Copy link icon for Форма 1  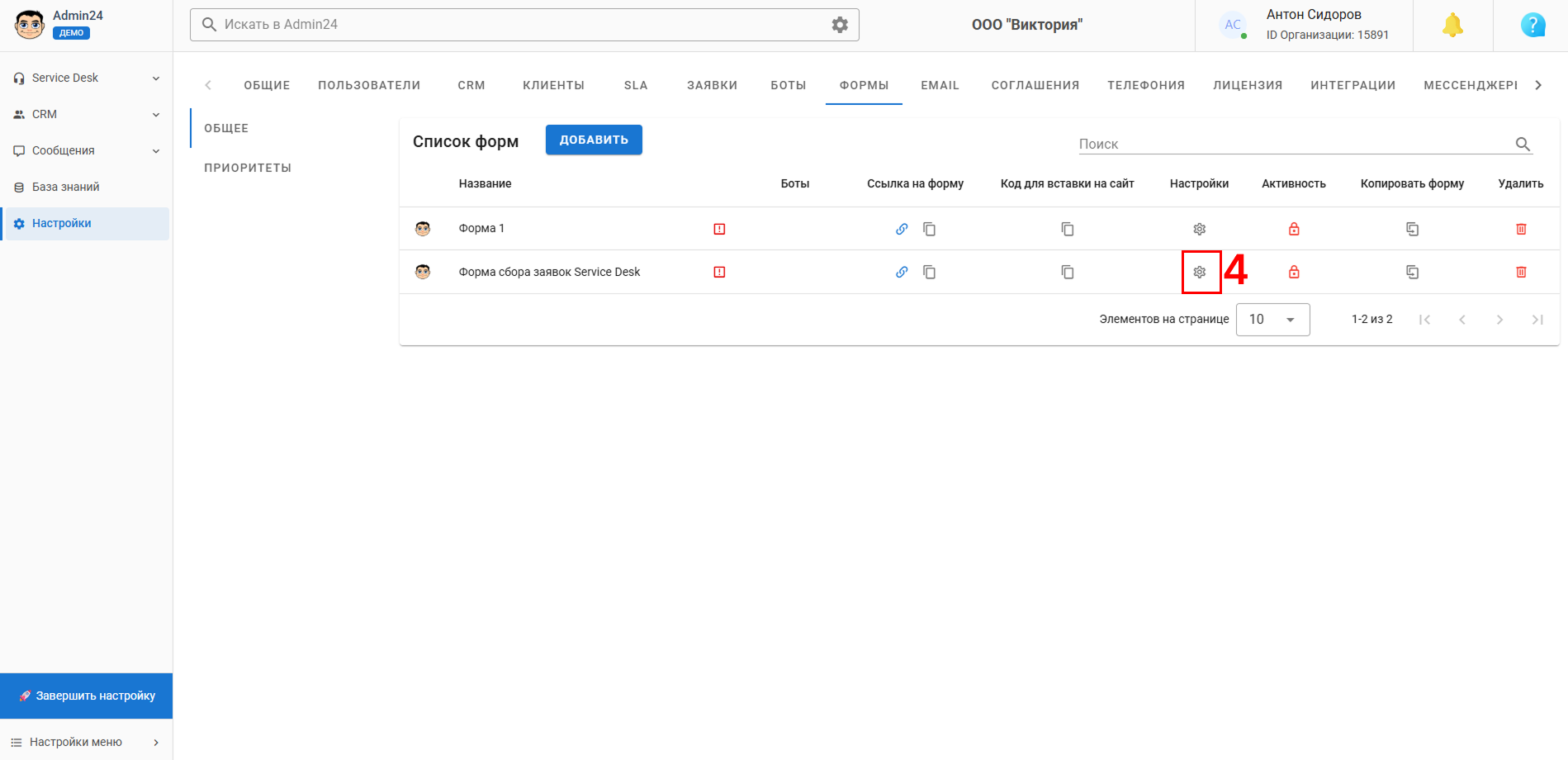click(x=930, y=229)
